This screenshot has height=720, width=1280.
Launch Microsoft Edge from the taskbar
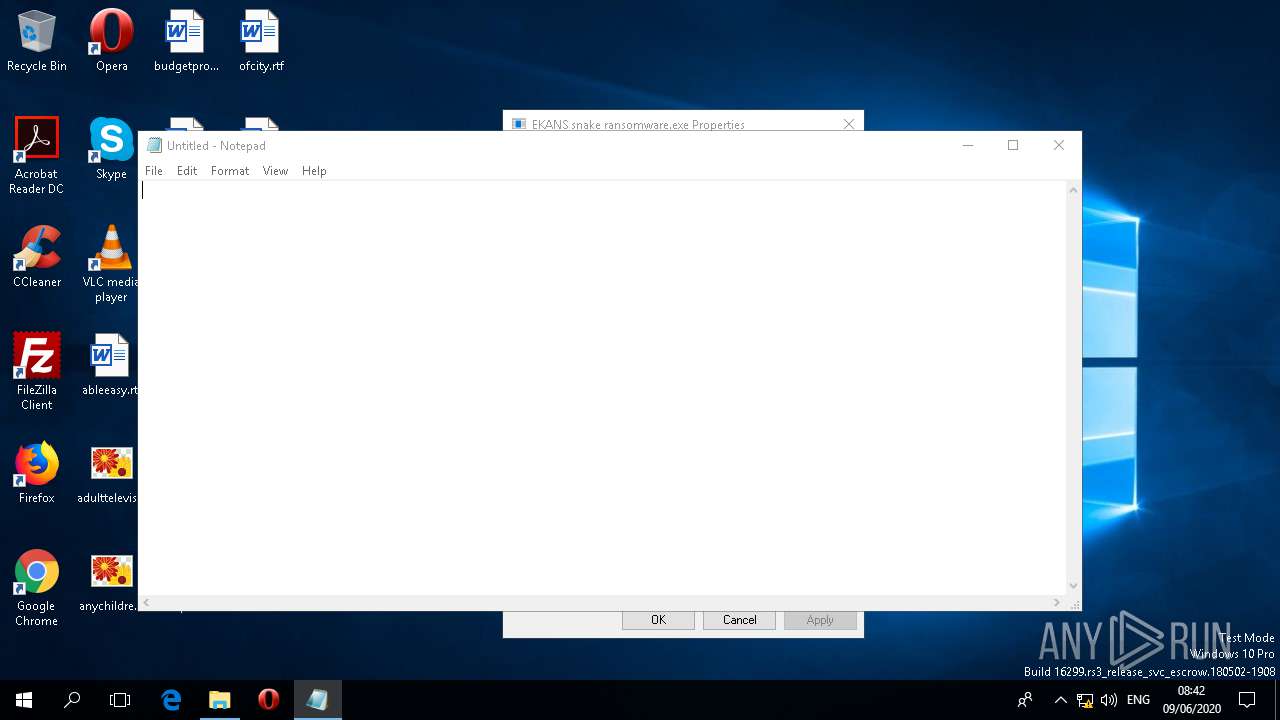(x=171, y=700)
